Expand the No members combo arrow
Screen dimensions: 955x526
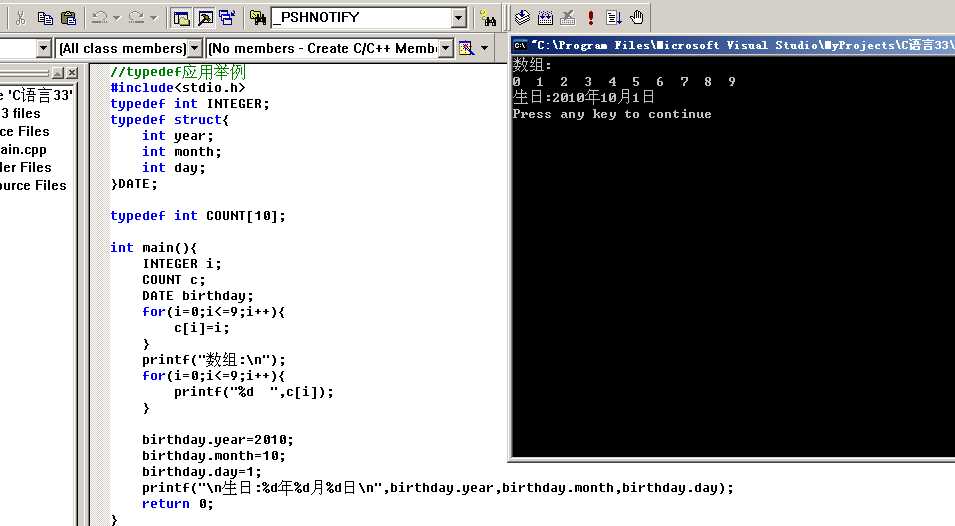coord(446,48)
